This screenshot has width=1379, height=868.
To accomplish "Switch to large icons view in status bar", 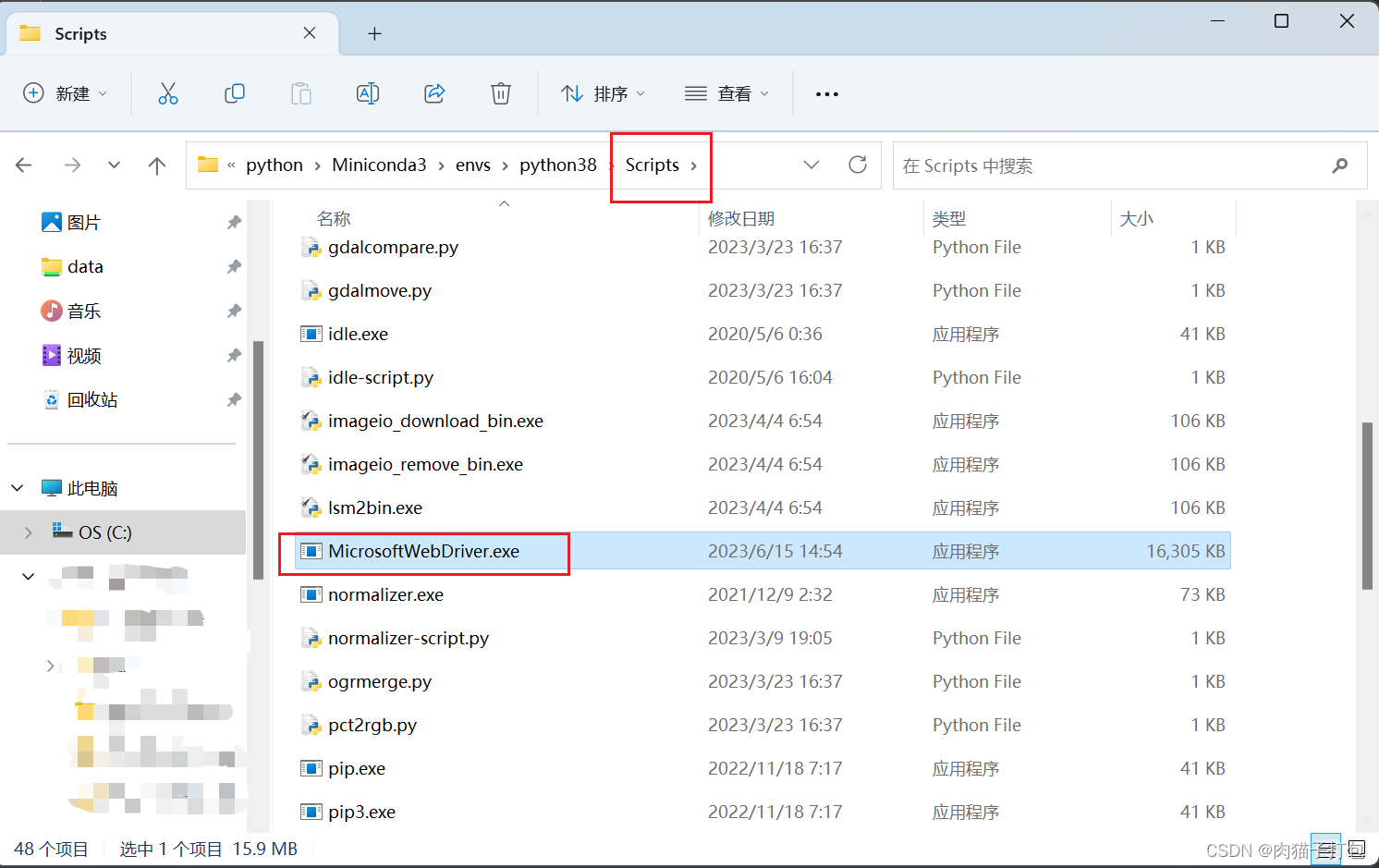I will [1356, 849].
